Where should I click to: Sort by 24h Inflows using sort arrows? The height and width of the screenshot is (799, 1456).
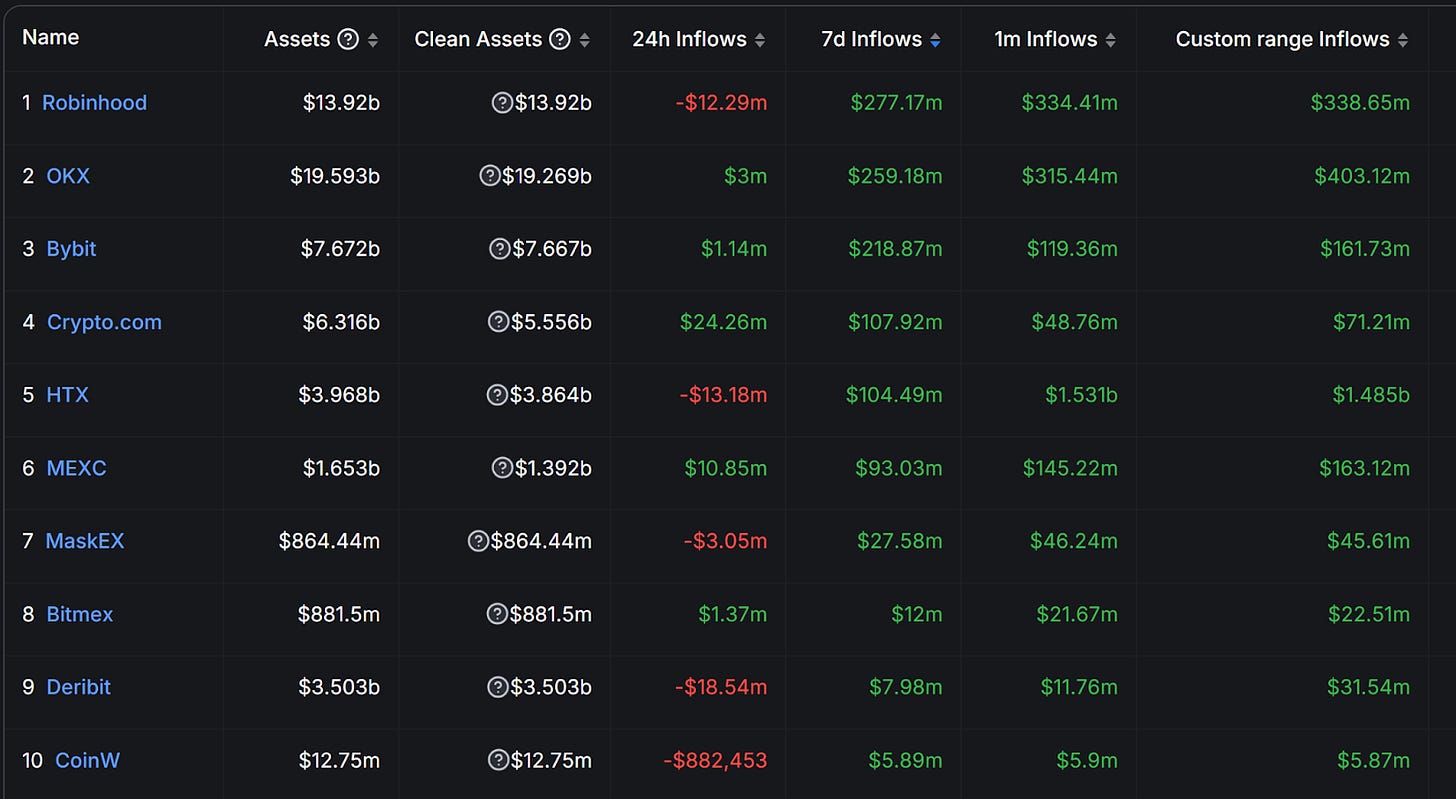(760, 40)
